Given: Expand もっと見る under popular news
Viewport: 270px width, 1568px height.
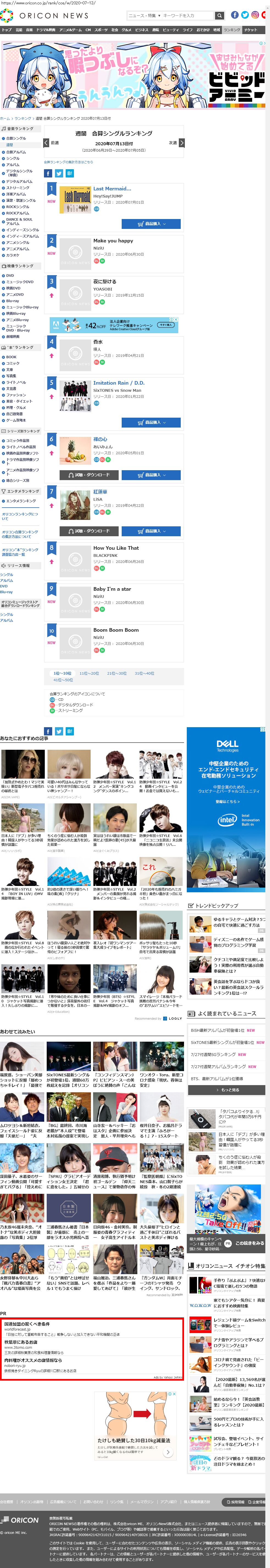Looking at the screenshot, I should 226,1090.
